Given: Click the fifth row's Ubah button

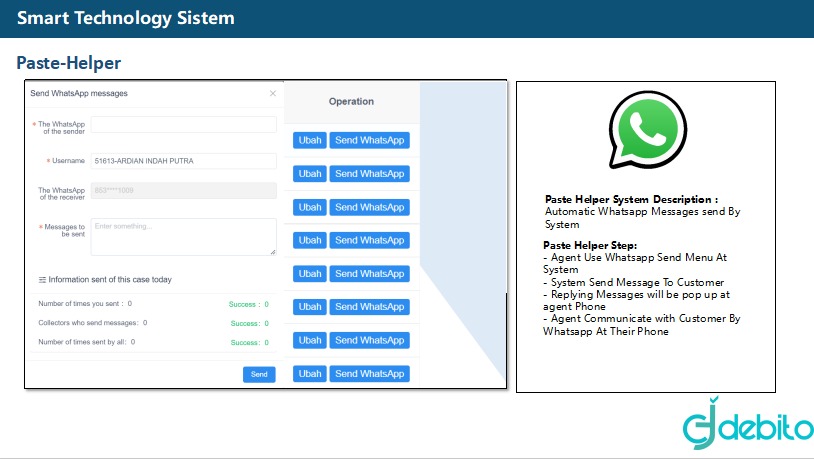Looking at the screenshot, I should [310, 274].
